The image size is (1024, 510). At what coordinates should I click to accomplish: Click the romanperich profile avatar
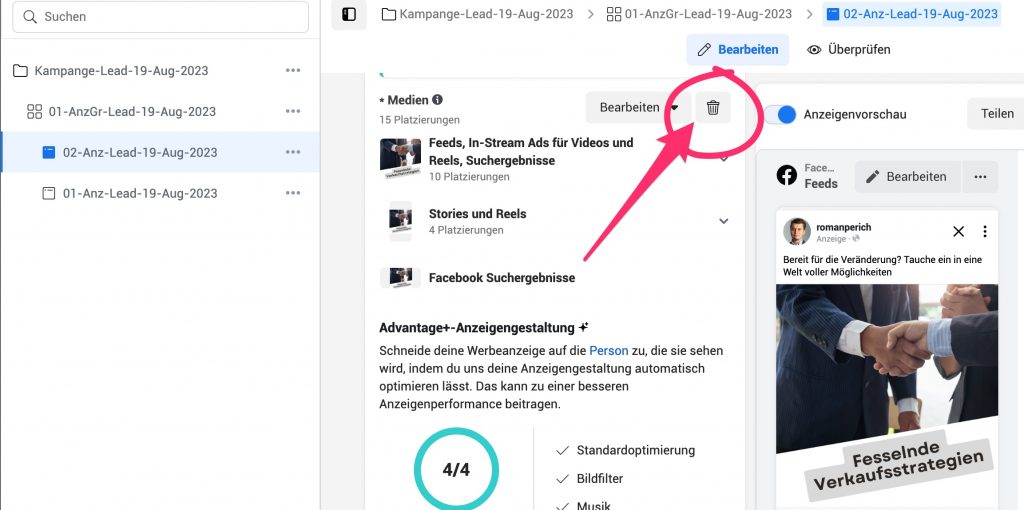pos(797,232)
